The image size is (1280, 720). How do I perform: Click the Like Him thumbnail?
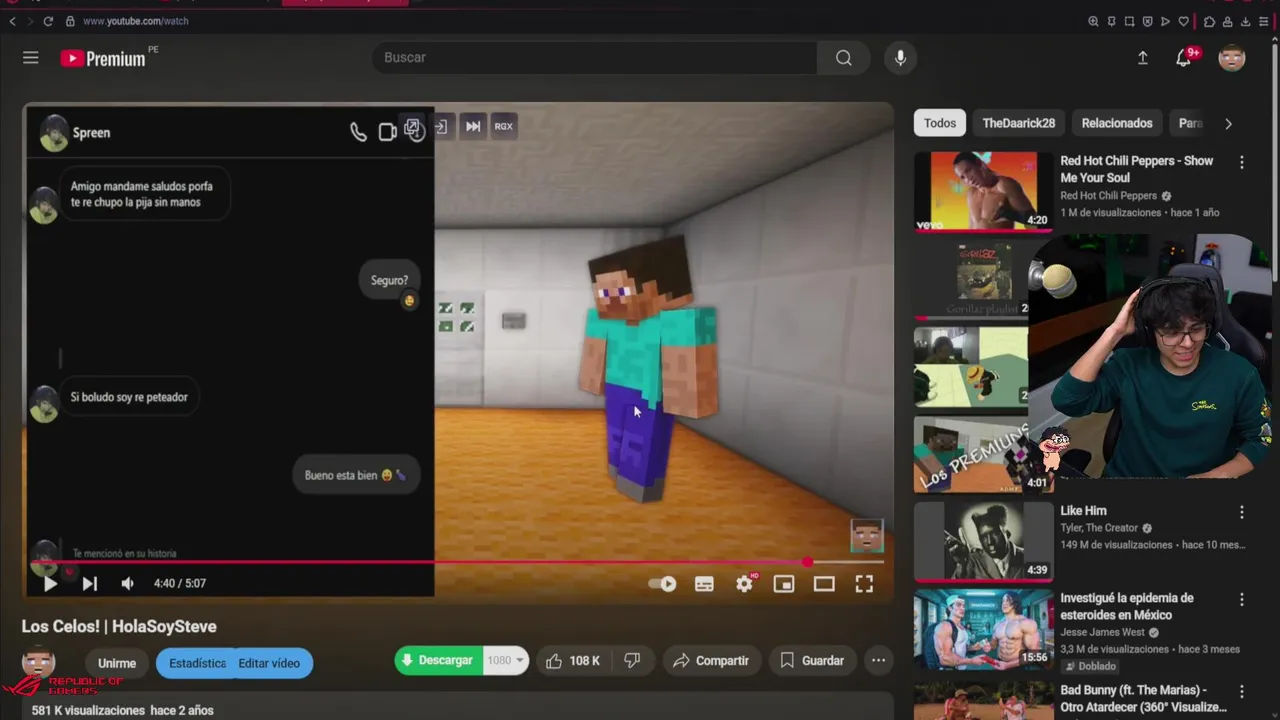click(983, 541)
